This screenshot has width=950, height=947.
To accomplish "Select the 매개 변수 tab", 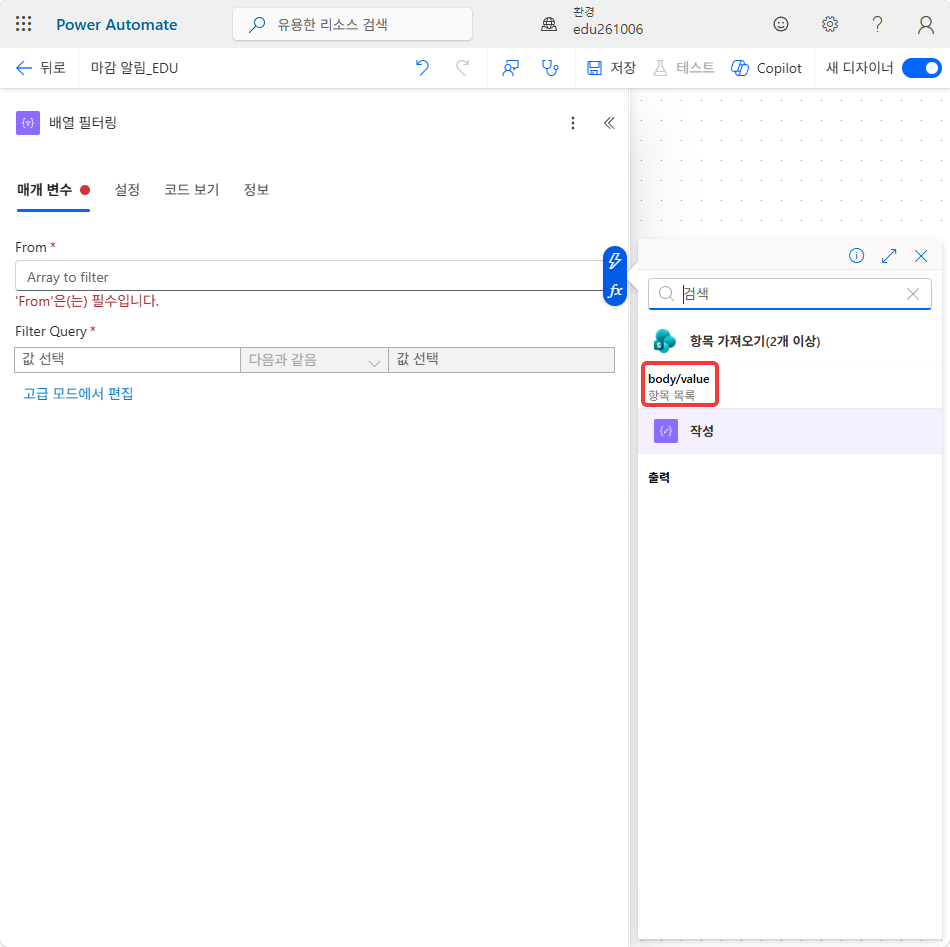I will [53, 190].
